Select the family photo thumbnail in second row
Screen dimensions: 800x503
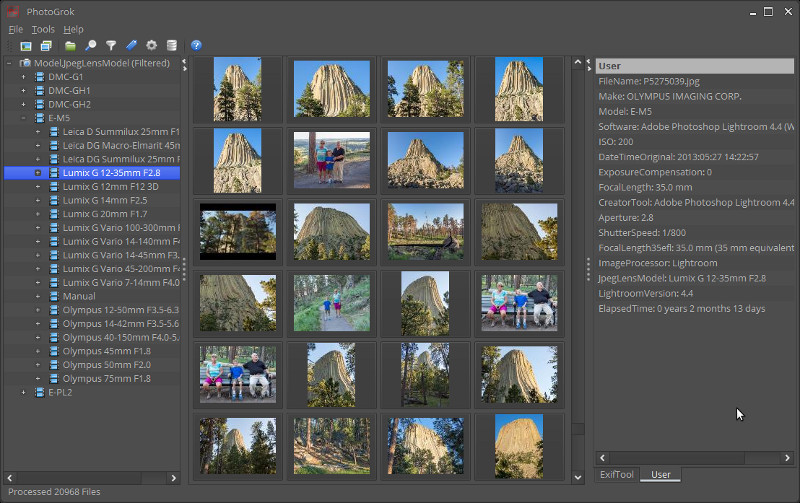[332, 160]
